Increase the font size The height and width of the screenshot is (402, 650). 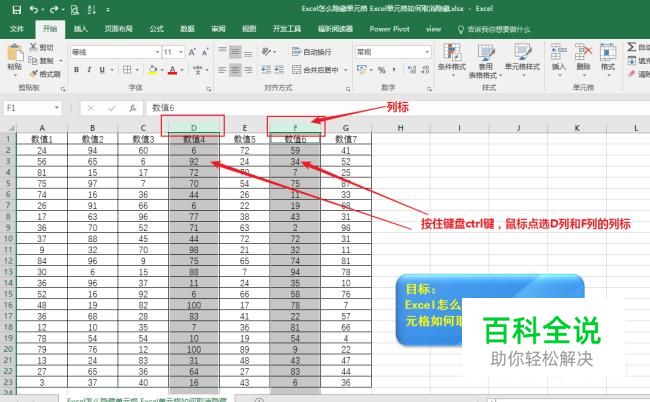pos(192,52)
